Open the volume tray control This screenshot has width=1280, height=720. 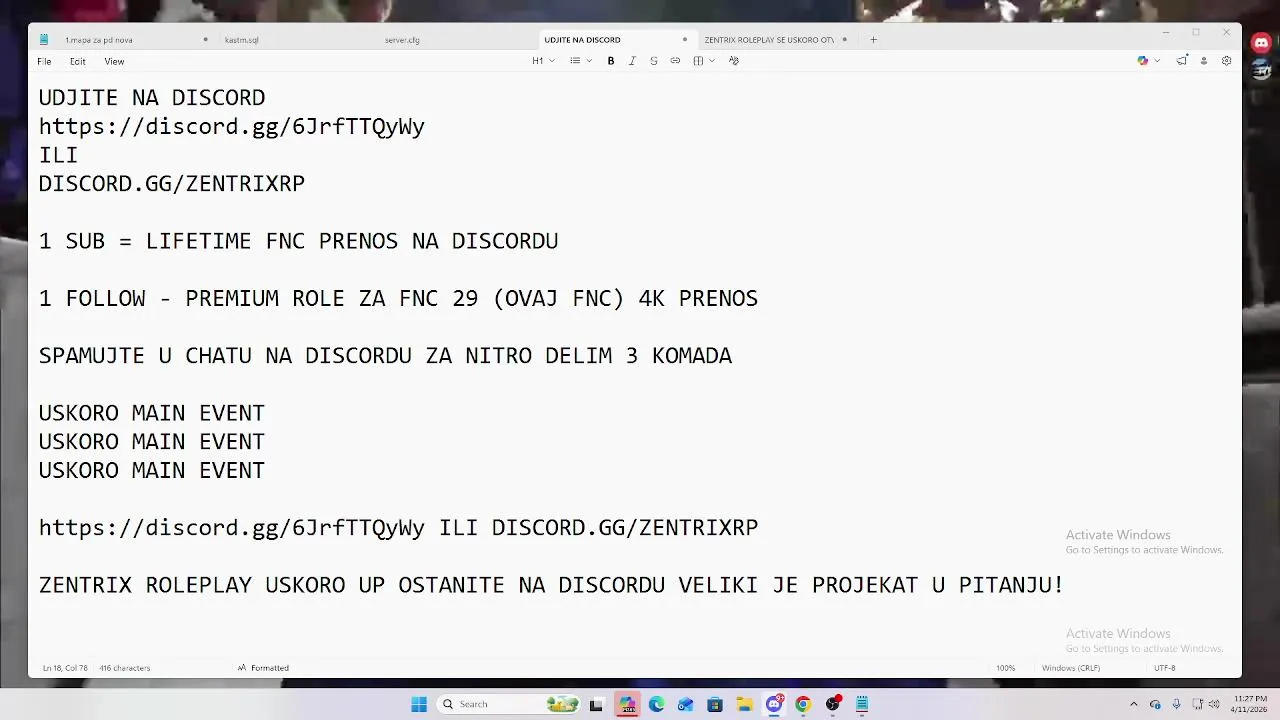tap(1214, 704)
